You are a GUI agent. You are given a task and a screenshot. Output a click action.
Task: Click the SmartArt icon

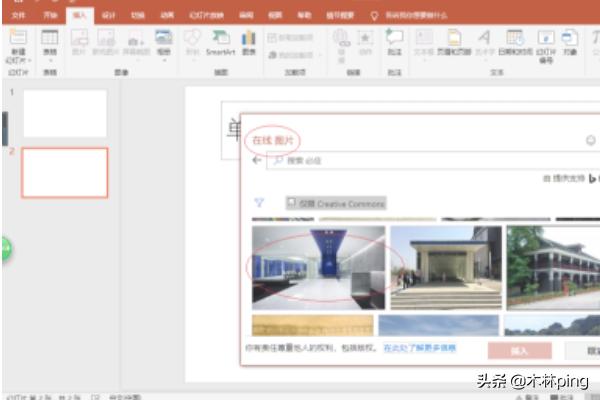point(220,40)
